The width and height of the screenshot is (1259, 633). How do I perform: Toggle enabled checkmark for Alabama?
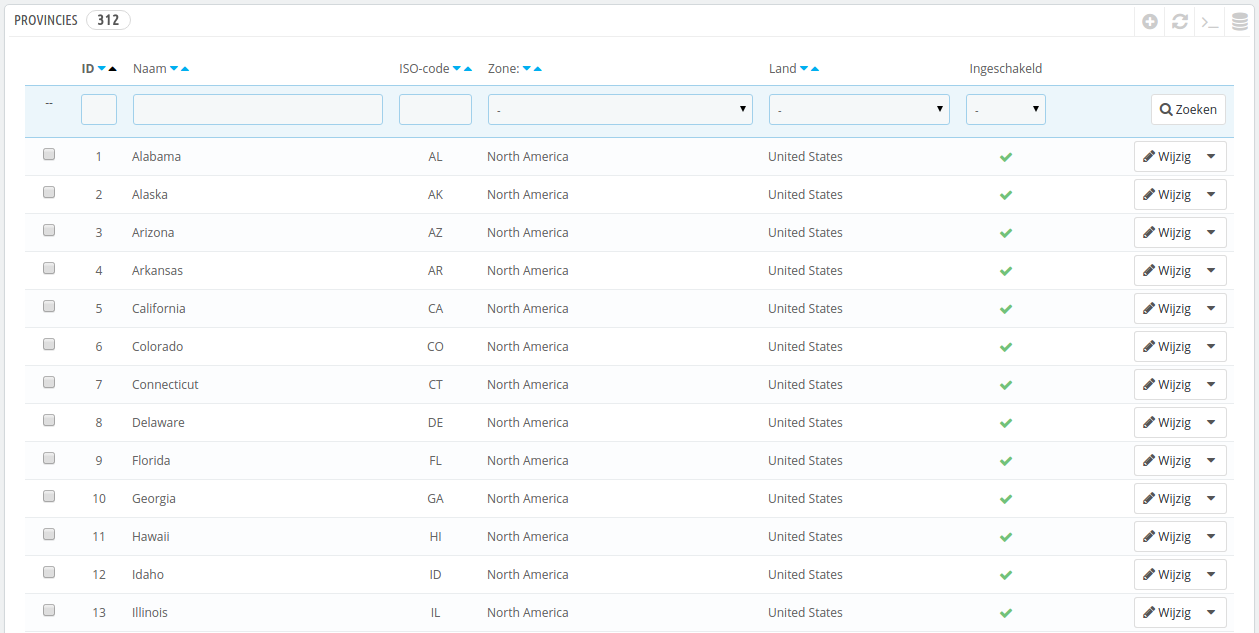click(1006, 157)
